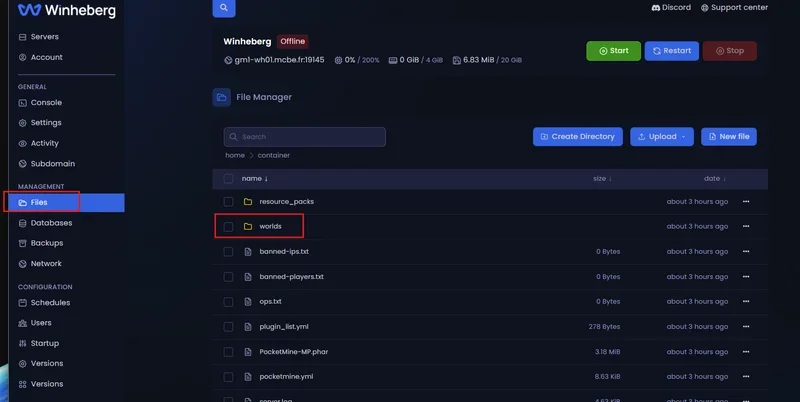The height and width of the screenshot is (402, 800).
Task: Check the resource_packs row checkbox
Action: coord(229,202)
